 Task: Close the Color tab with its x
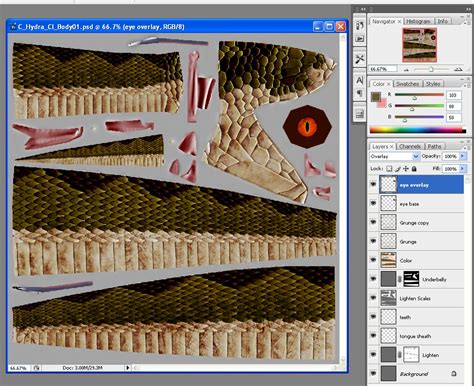pos(388,84)
